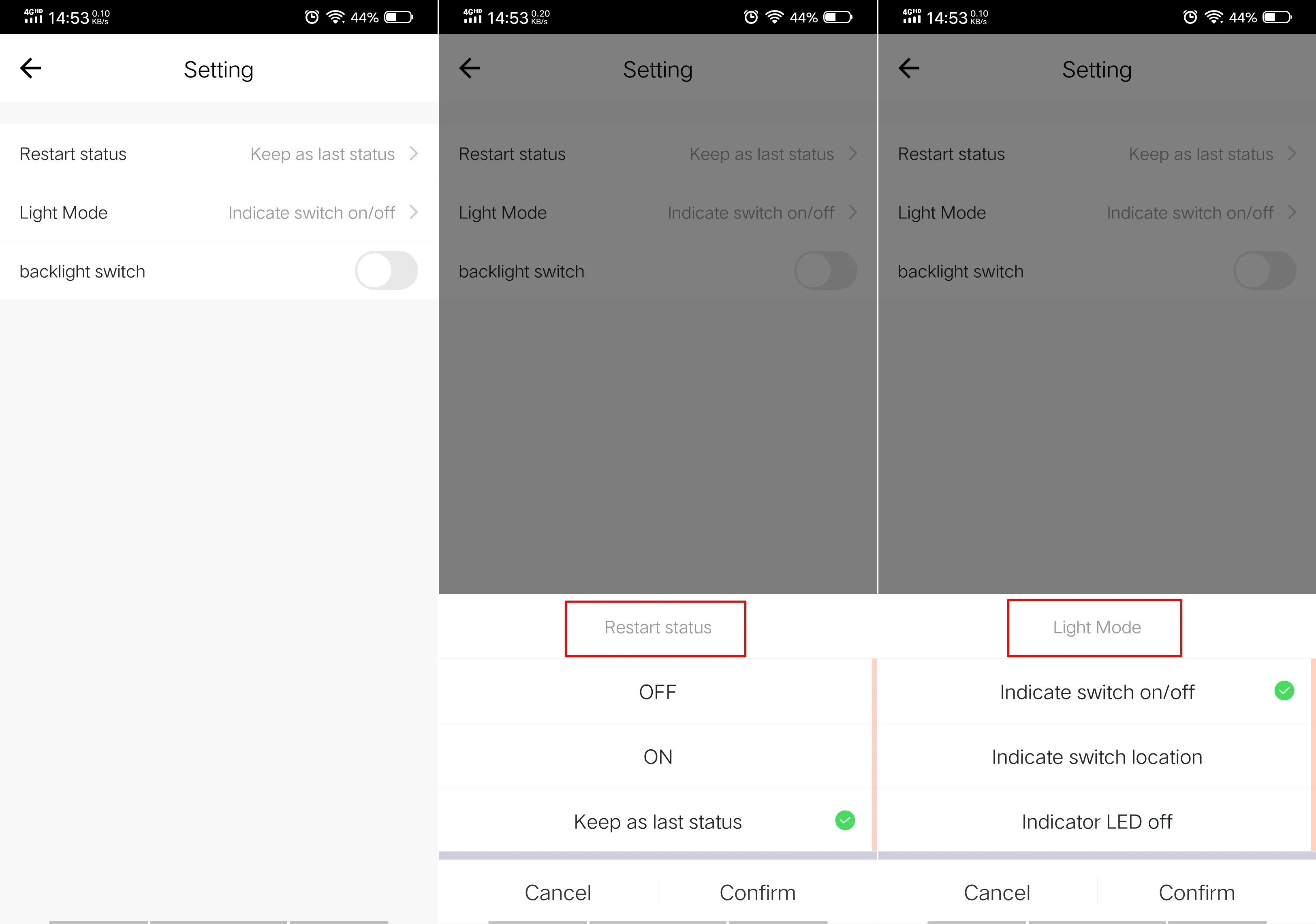
Task: Choose Indicator LED off option
Action: (1096, 821)
